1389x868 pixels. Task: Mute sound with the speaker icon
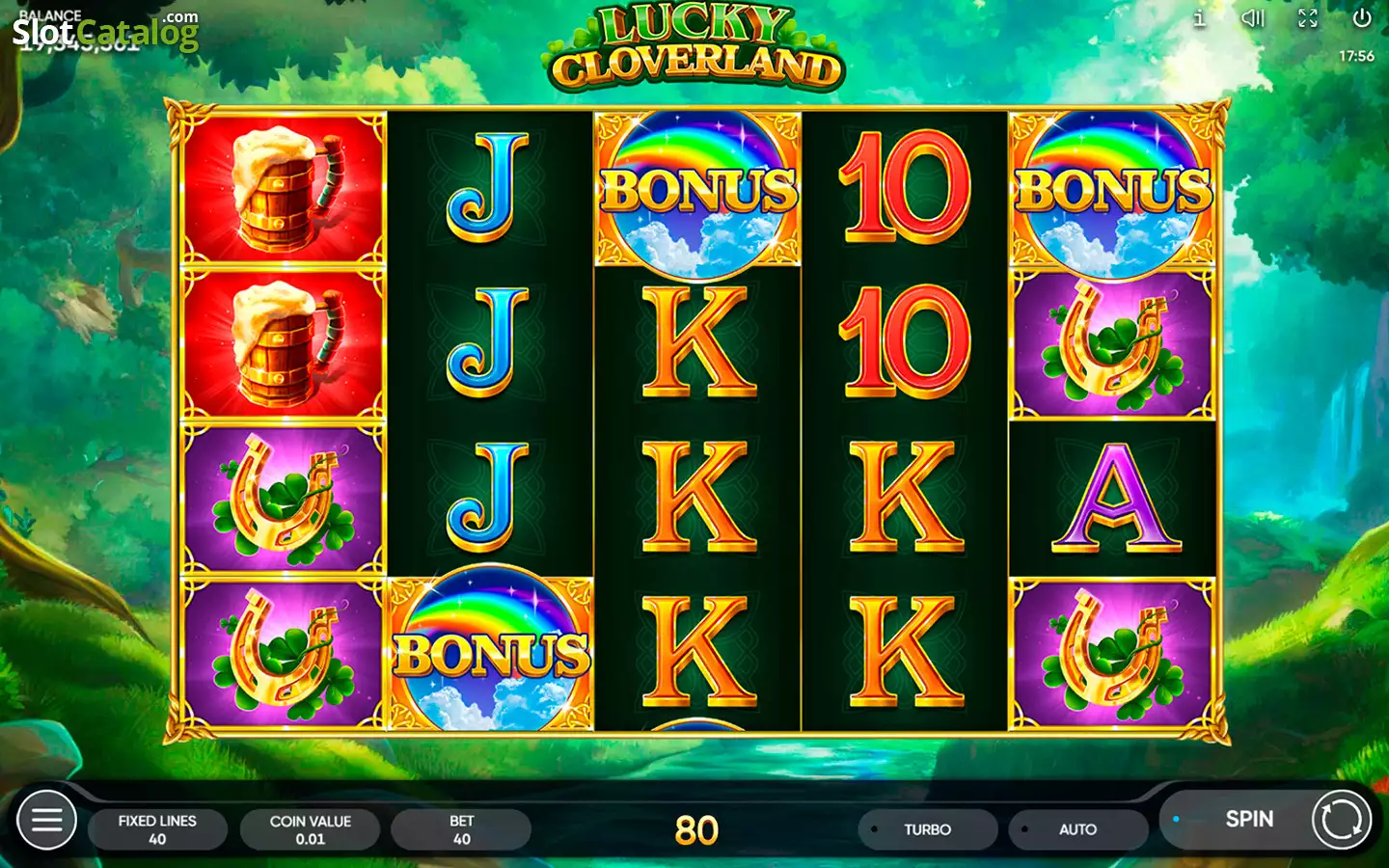pos(1253,18)
